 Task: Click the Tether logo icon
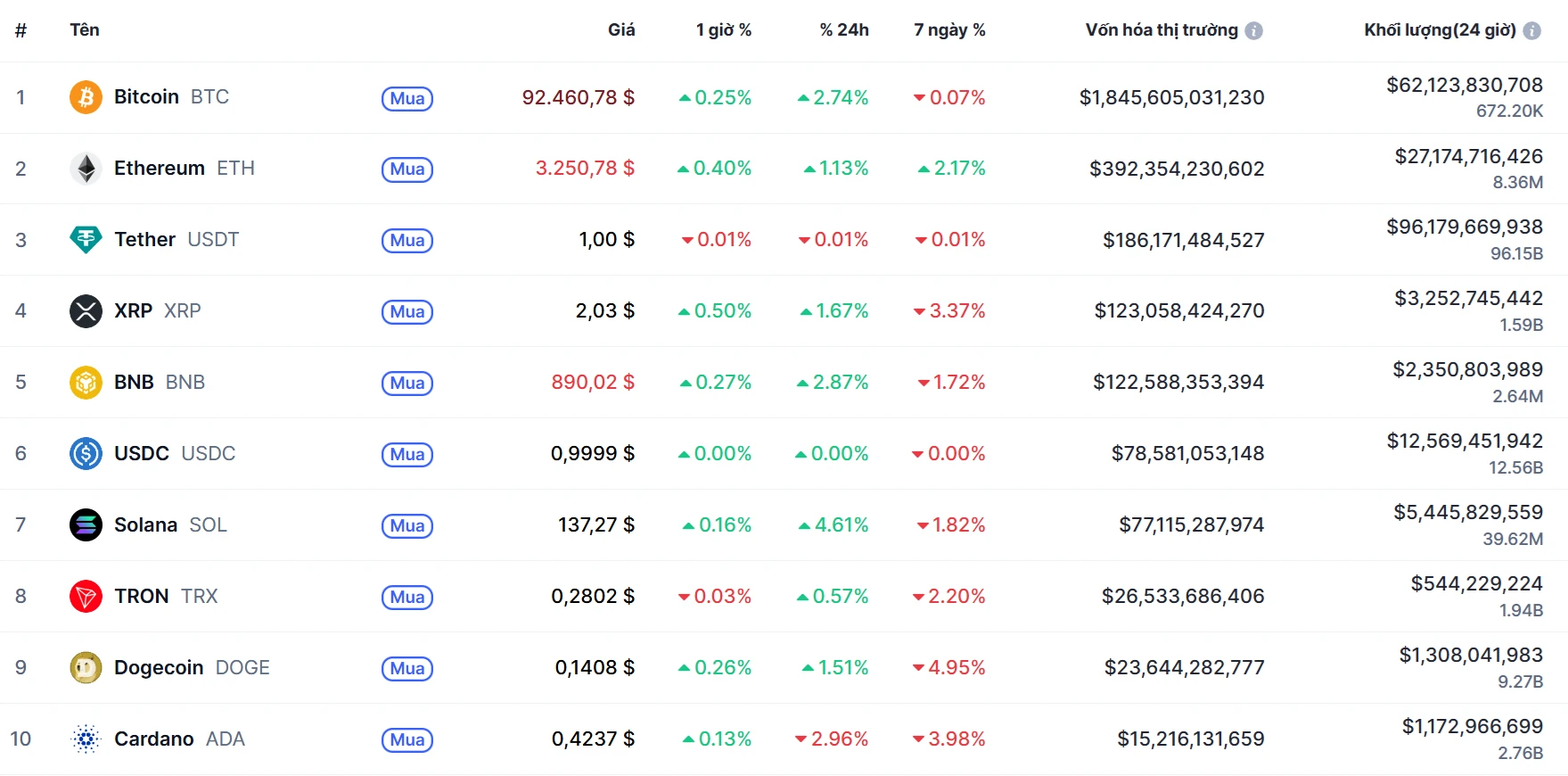click(x=86, y=240)
